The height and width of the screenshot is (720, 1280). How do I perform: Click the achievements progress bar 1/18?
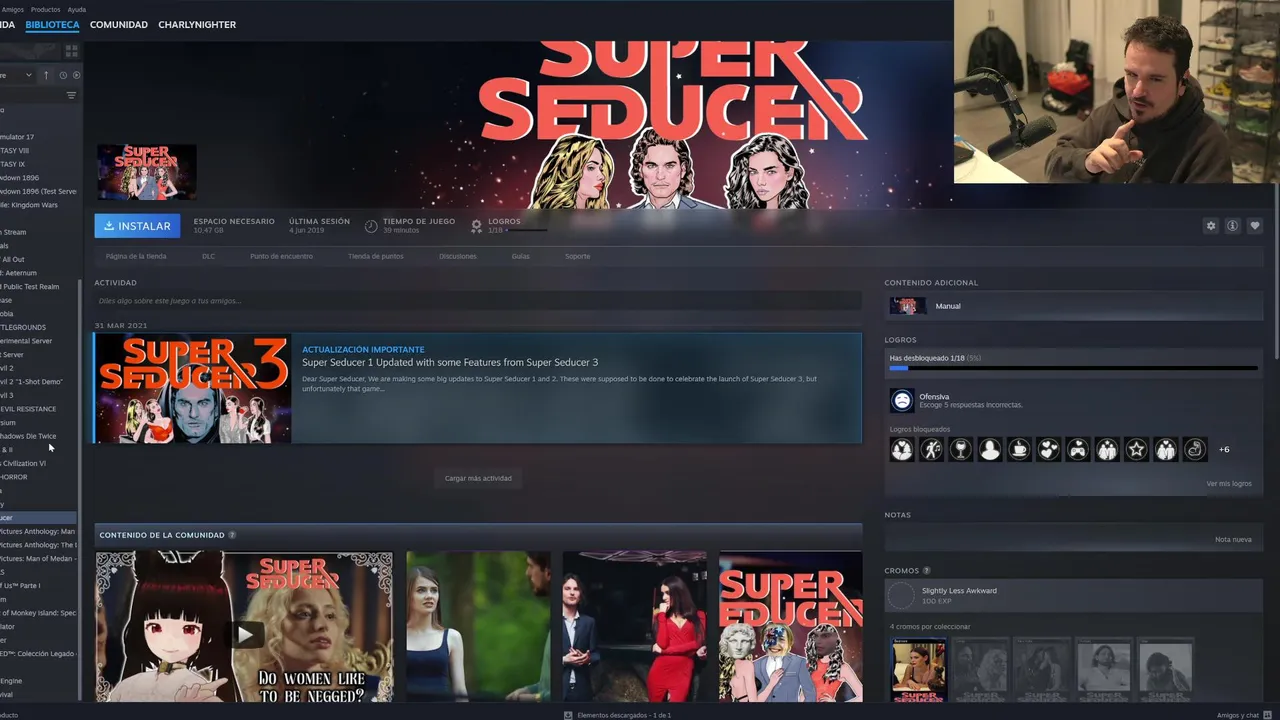click(1073, 368)
